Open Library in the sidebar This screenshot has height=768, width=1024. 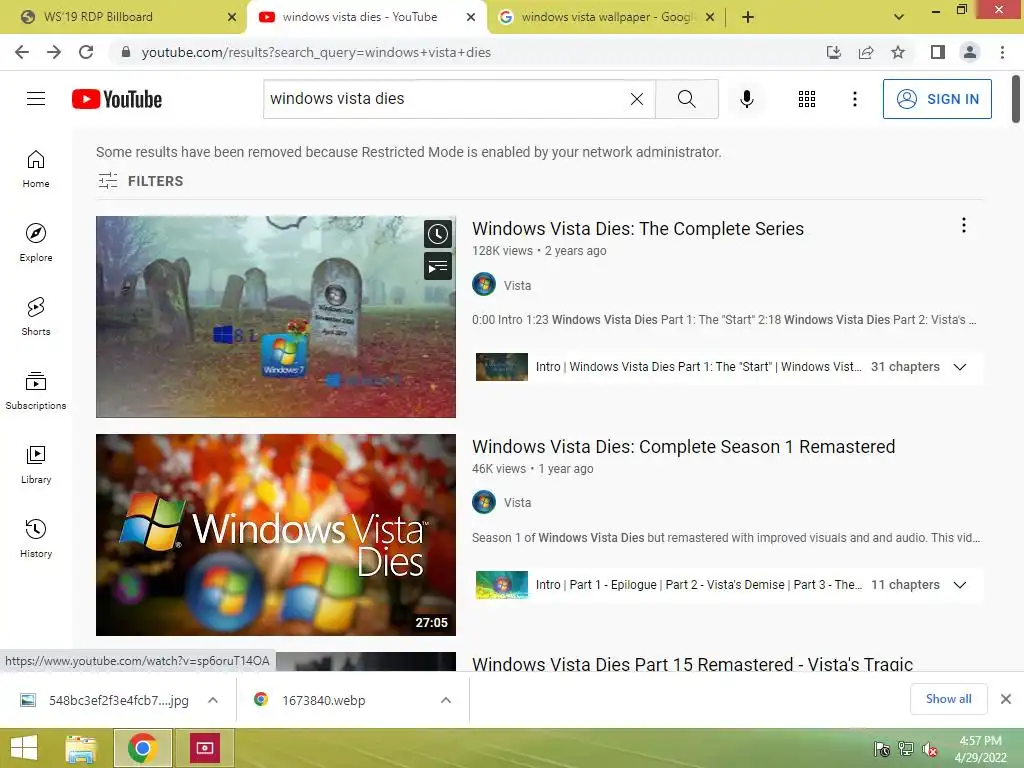coord(36,464)
